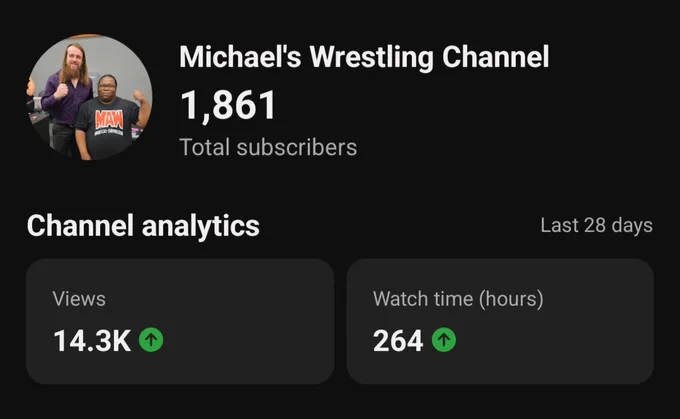This screenshot has height=419, width=680.
Task: Click the green up arrow beside Watch time
Action: pyautogui.click(x=444, y=340)
